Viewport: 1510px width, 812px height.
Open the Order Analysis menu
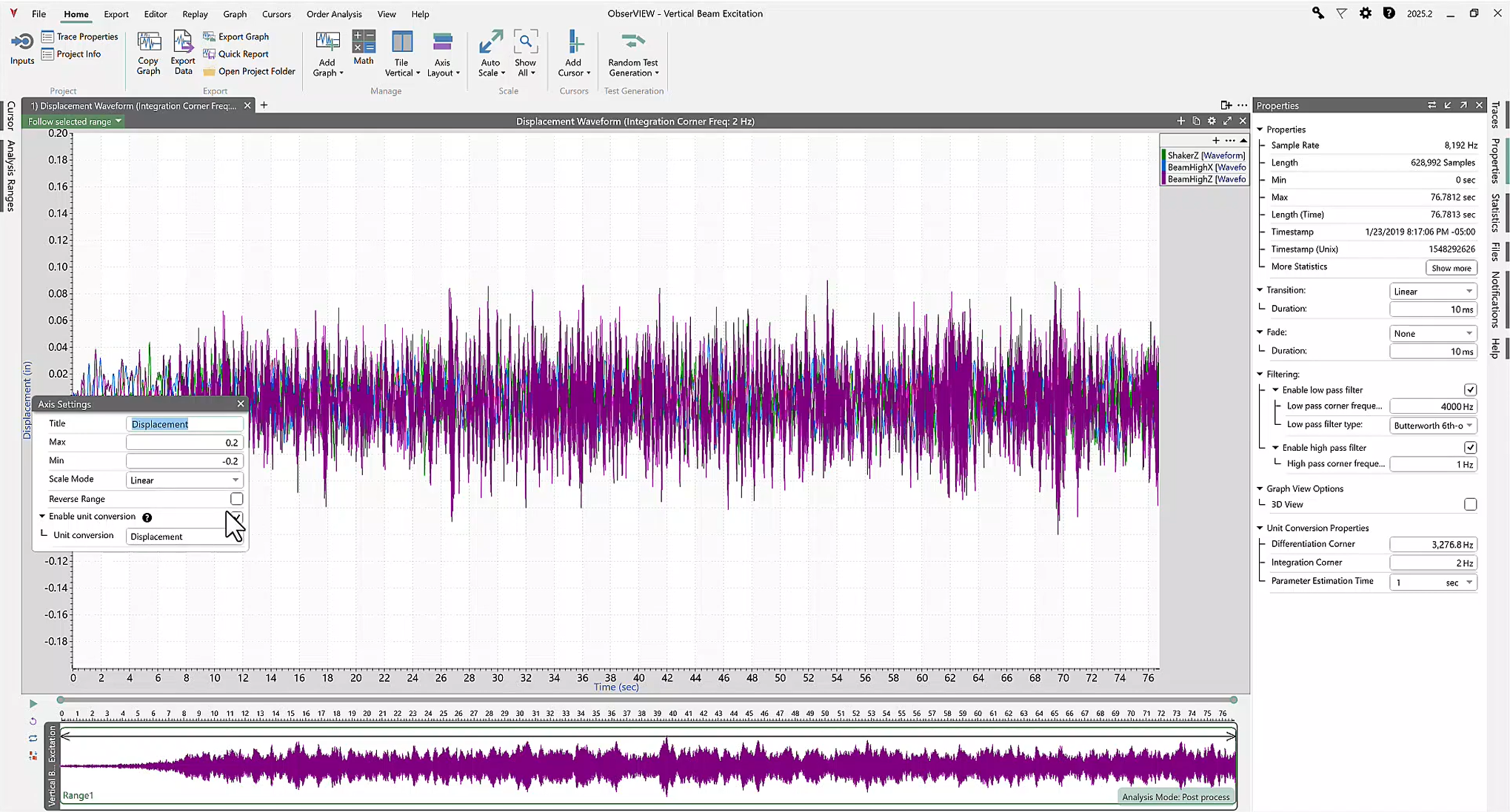pos(334,14)
